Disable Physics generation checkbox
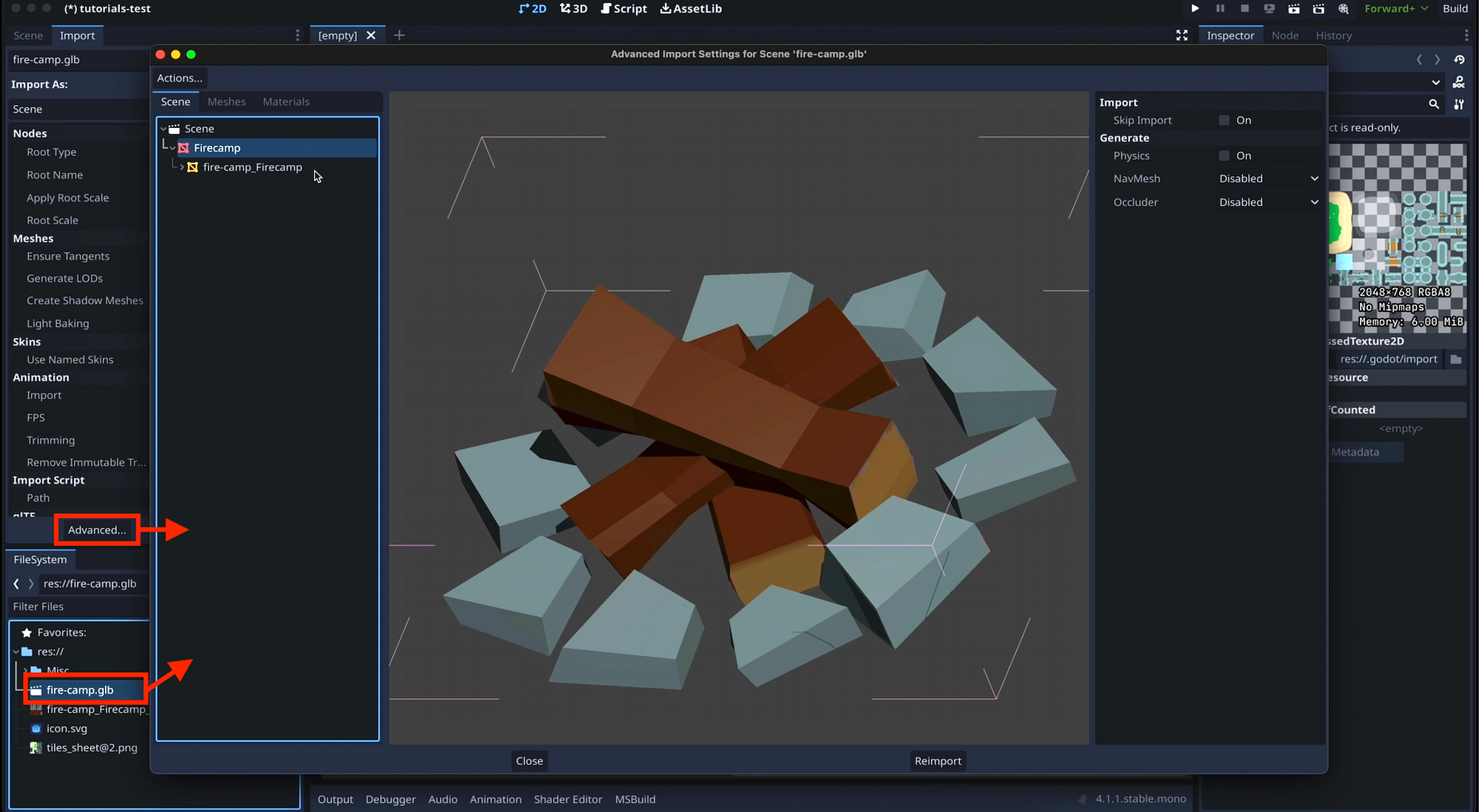1479x812 pixels. point(1224,155)
